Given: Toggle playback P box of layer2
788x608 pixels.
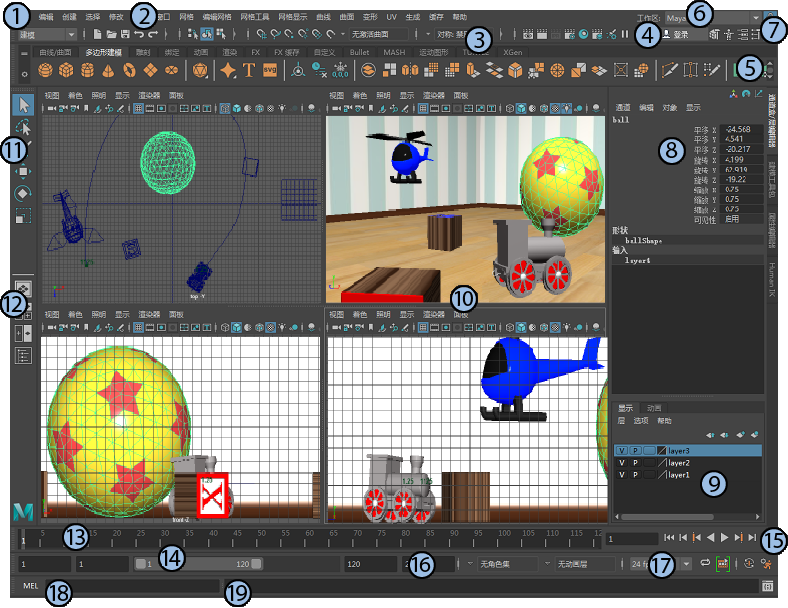Looking at the screenshot, I should coord(635,463).
